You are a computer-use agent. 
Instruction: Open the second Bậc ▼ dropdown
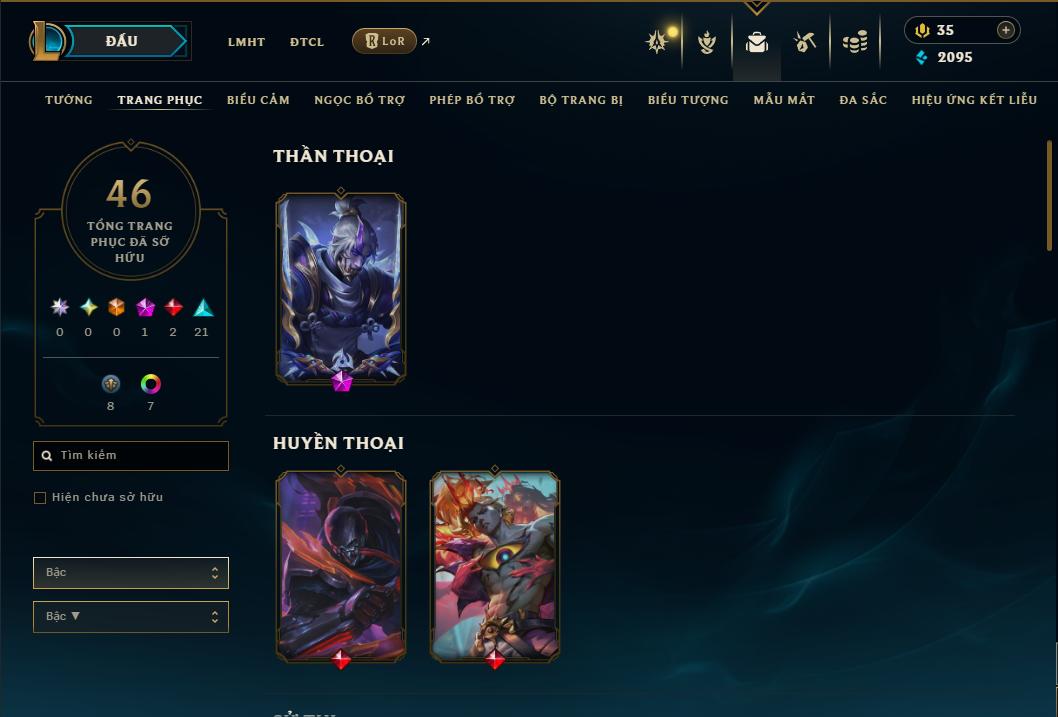pyautogui.click(x=131, y=616)
